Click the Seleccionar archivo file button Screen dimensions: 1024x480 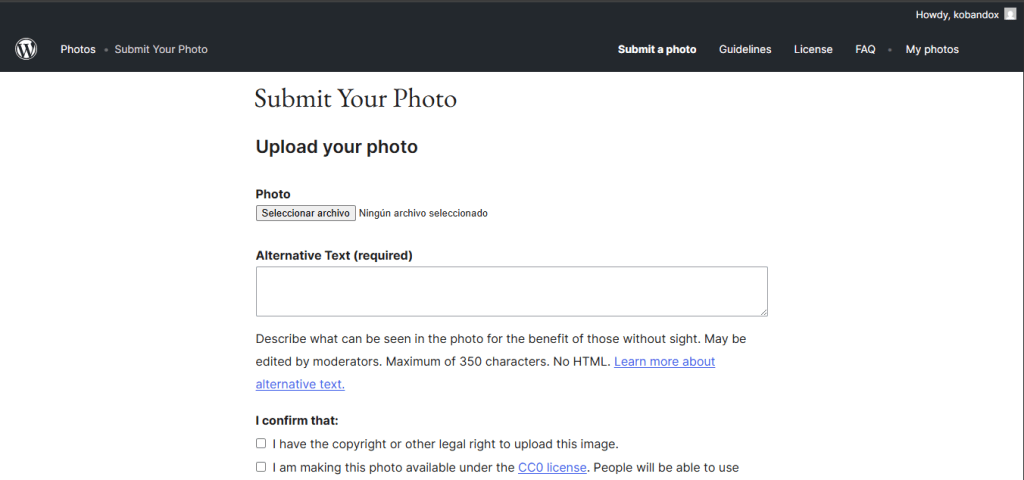coord(306,213)
